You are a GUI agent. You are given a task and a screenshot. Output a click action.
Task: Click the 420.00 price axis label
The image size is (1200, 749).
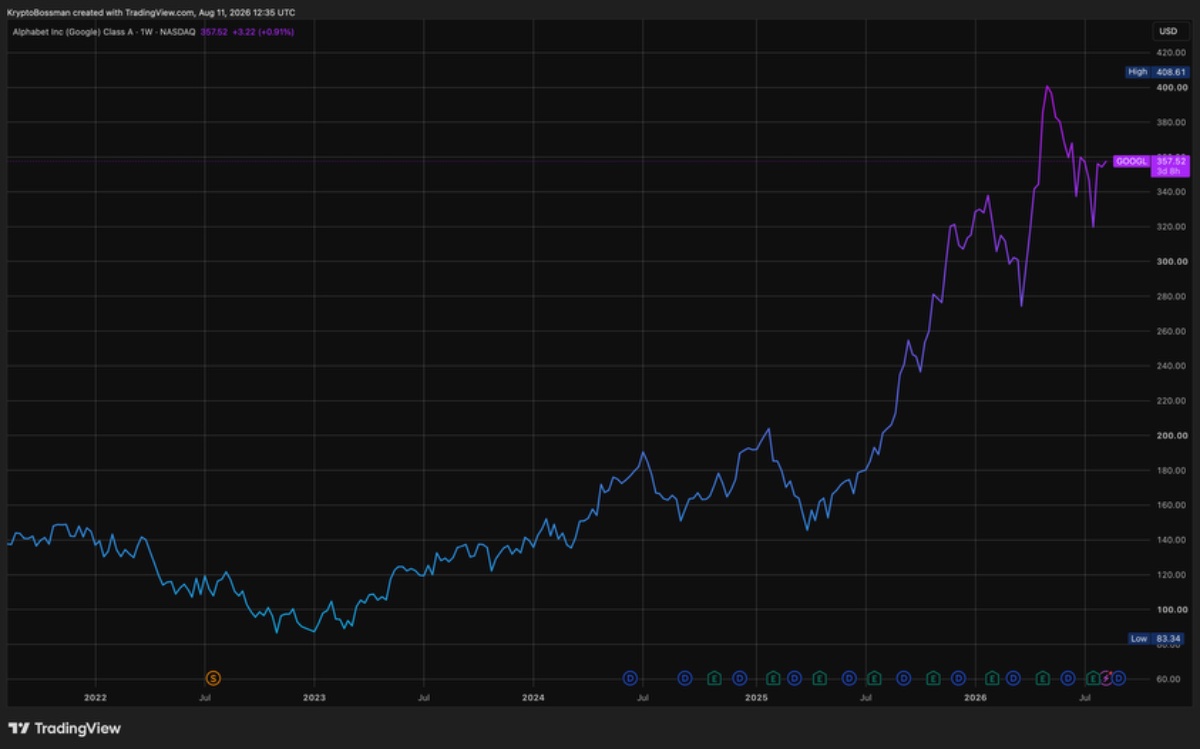pos(1170,53)
